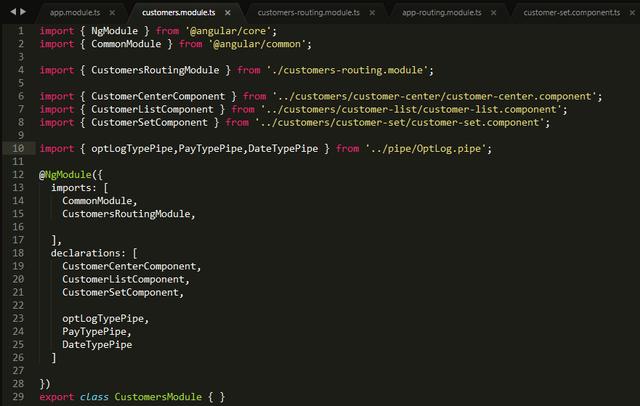The height and width of the screenshot is (406, 640).
Task: Click the customer-center.component path string
Action: (435, 96)
